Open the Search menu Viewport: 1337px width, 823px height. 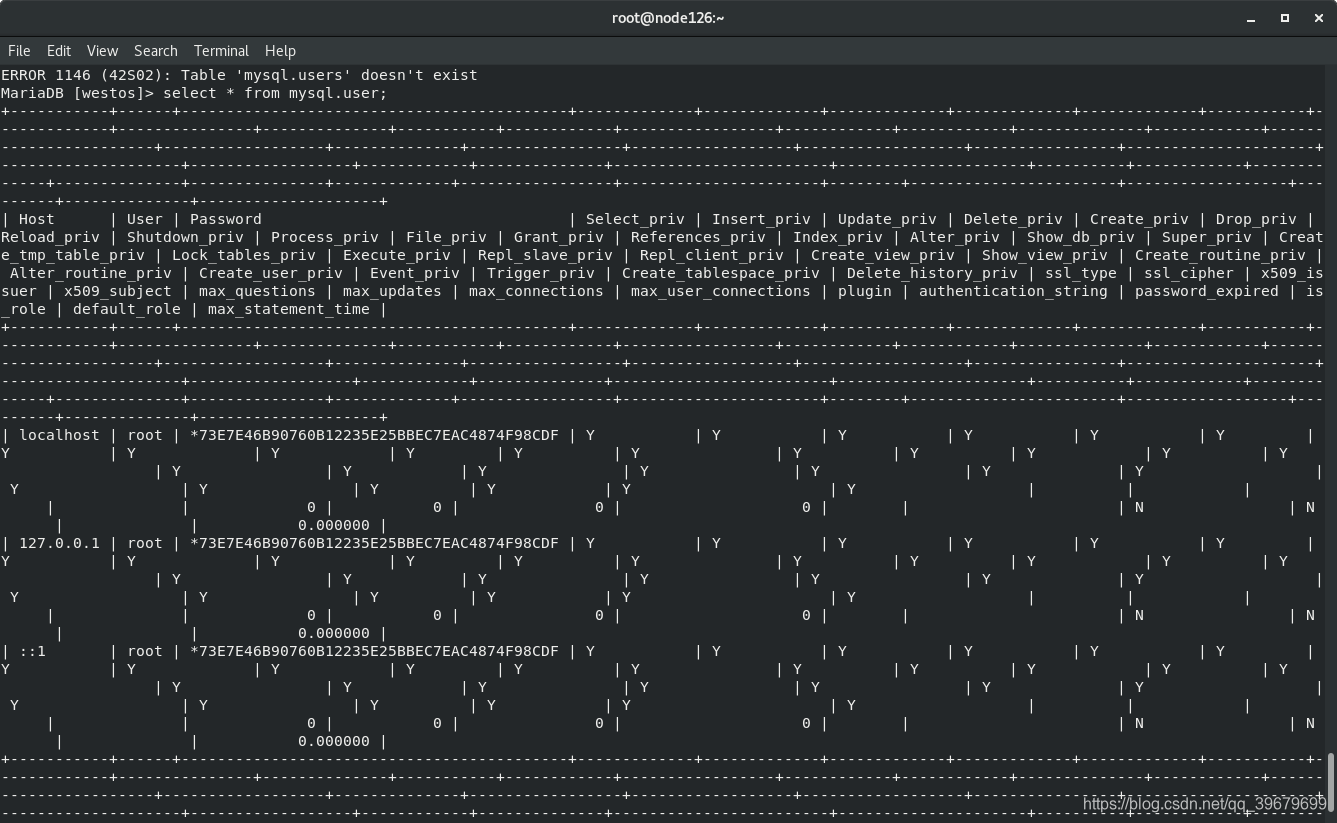click(156, 50)
